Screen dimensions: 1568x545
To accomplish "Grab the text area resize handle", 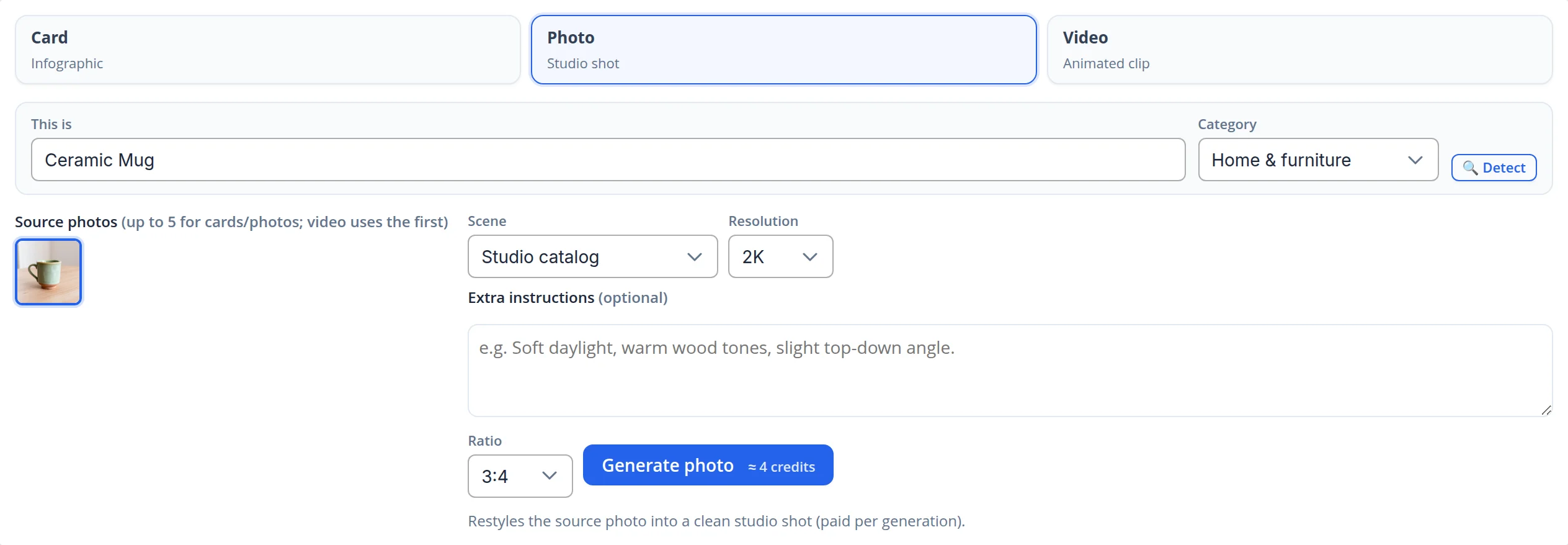I will pos(1546,410).
